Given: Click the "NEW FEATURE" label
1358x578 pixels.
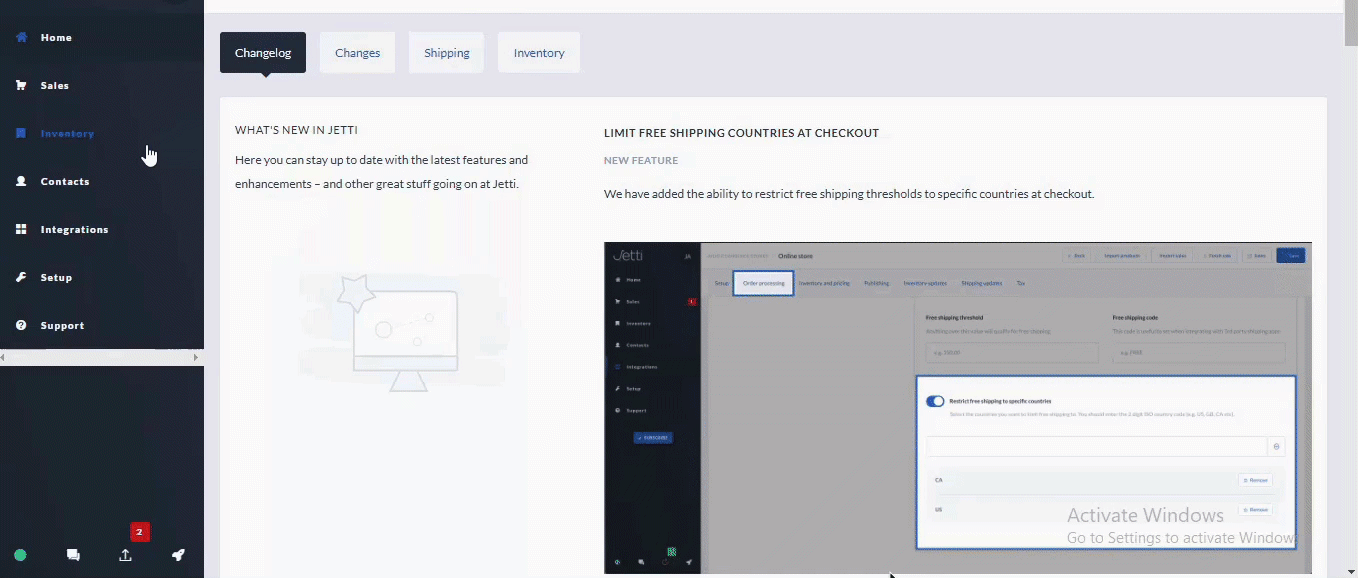Looking at the screenshot, I should (641, 160).
